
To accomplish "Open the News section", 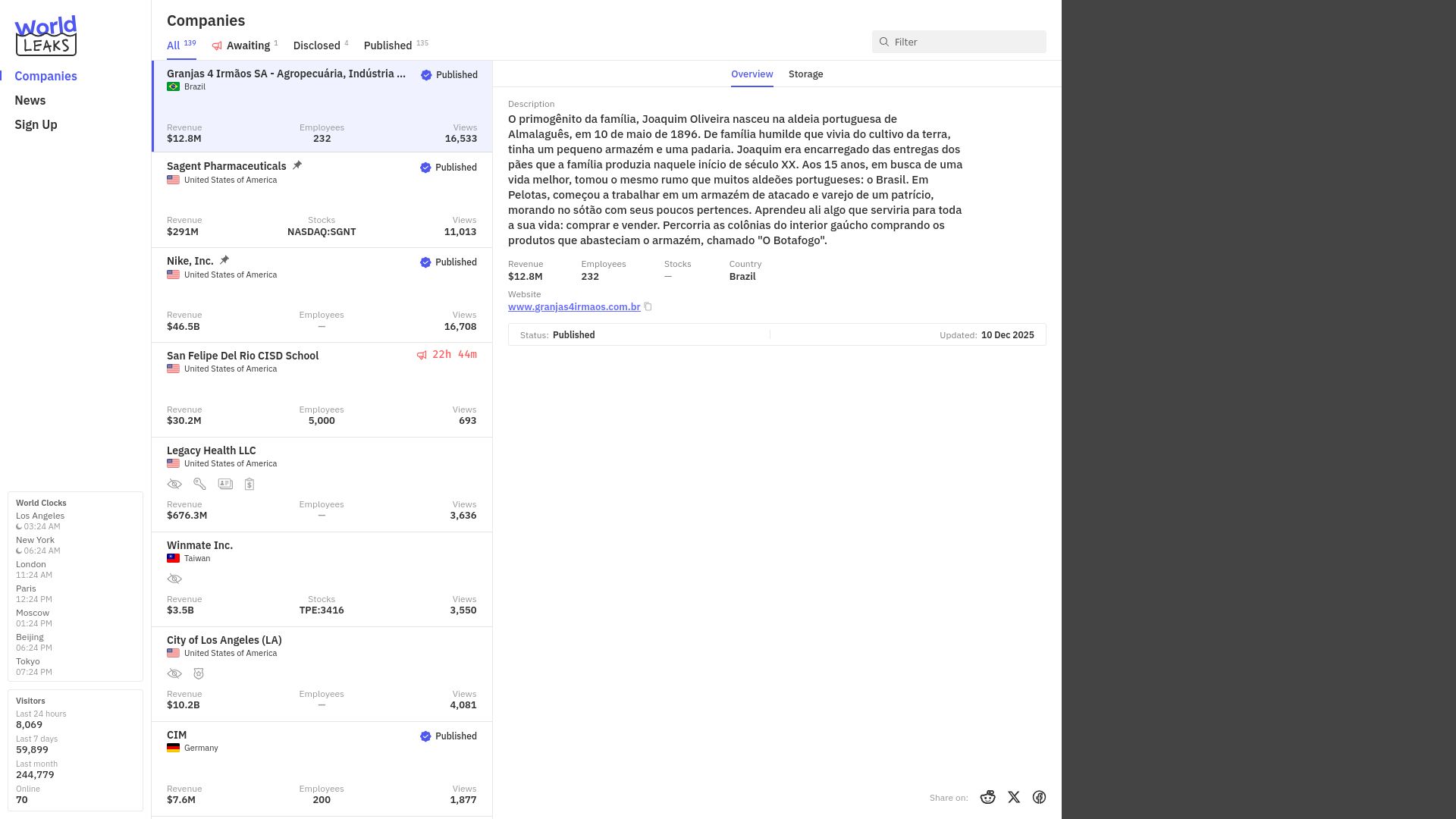I will (x=30, y=100).
